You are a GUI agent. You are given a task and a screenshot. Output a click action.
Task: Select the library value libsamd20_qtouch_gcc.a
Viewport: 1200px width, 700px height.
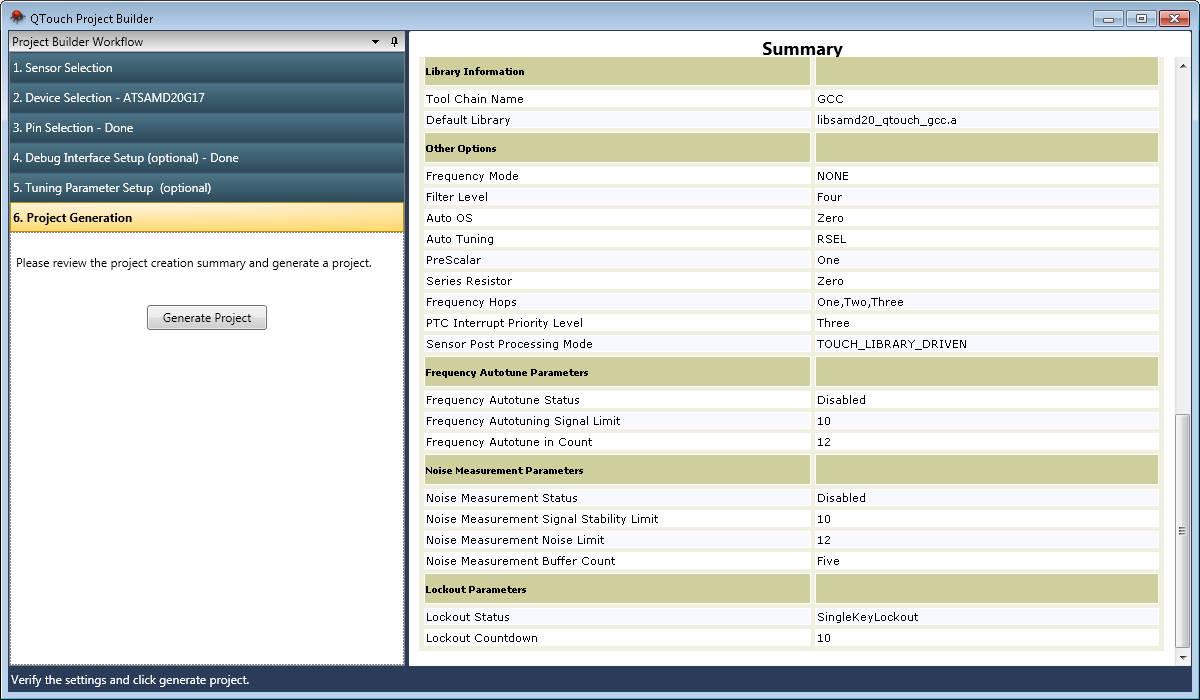887,120
